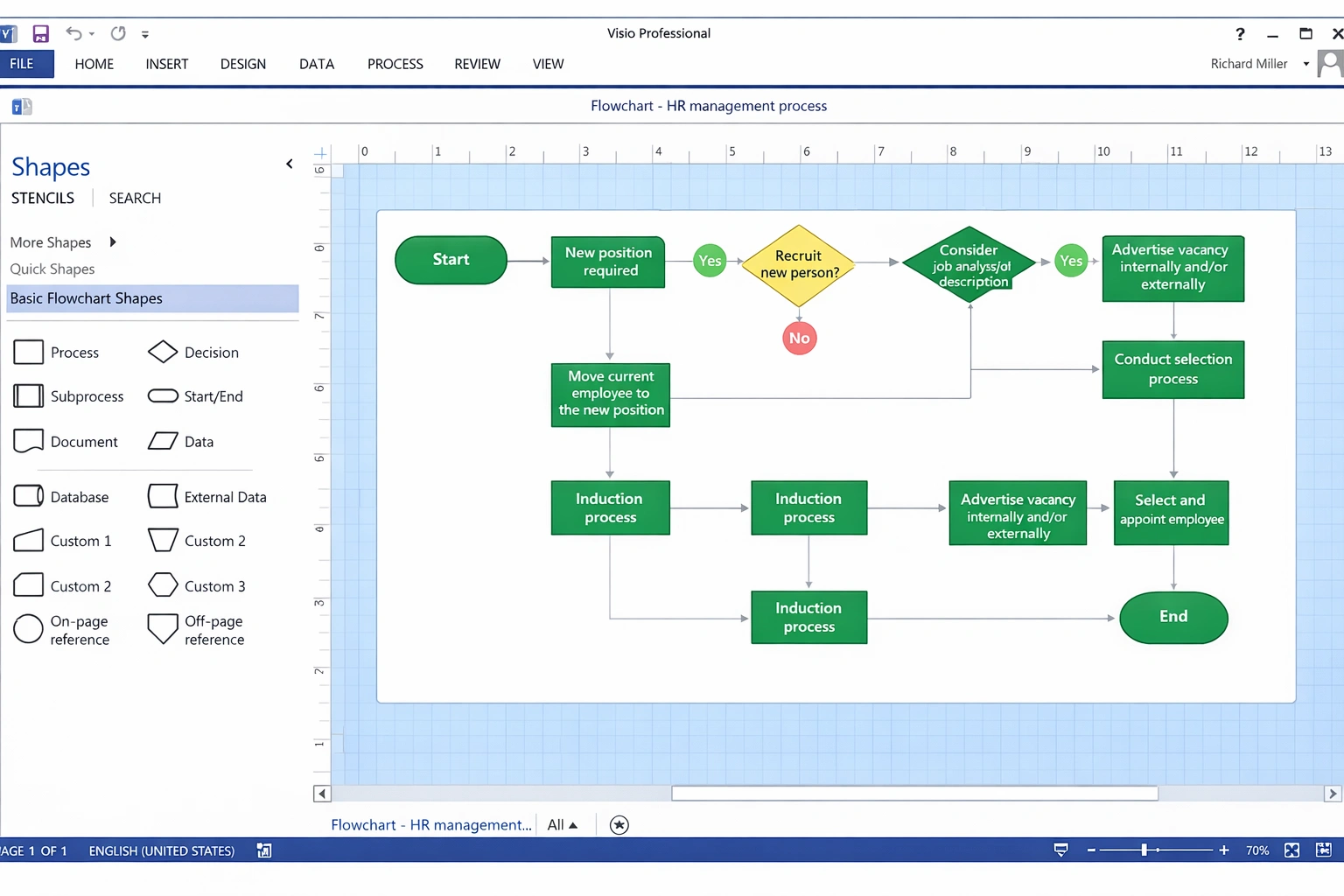This screenshot has height=896, width=1344.
Task: Switch to the SEARCH shapes tab
Action: 134,198
